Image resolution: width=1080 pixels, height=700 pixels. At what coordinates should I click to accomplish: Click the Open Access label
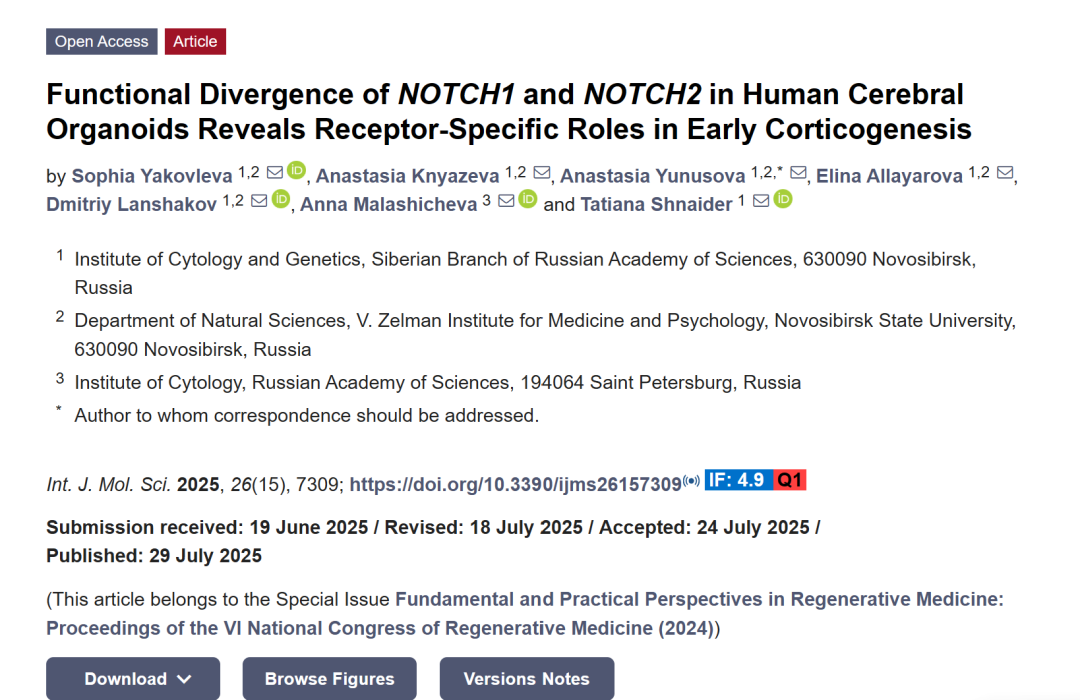pyautogui.click(x=101, y=41)
